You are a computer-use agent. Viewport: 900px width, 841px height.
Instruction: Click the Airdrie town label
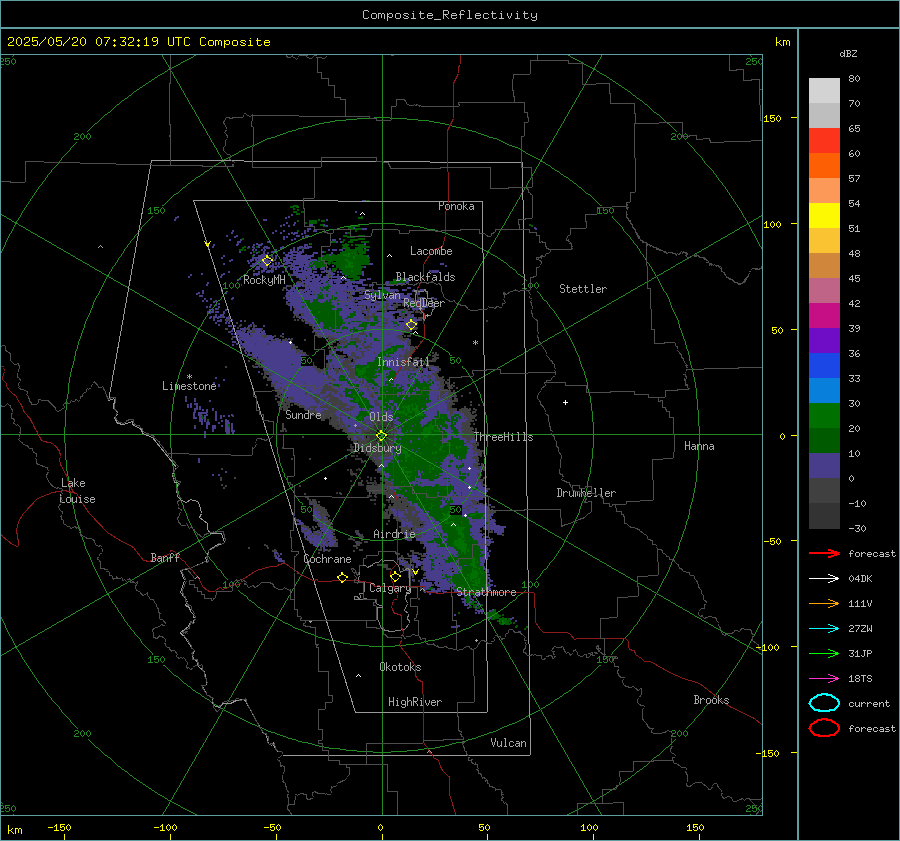394,534
